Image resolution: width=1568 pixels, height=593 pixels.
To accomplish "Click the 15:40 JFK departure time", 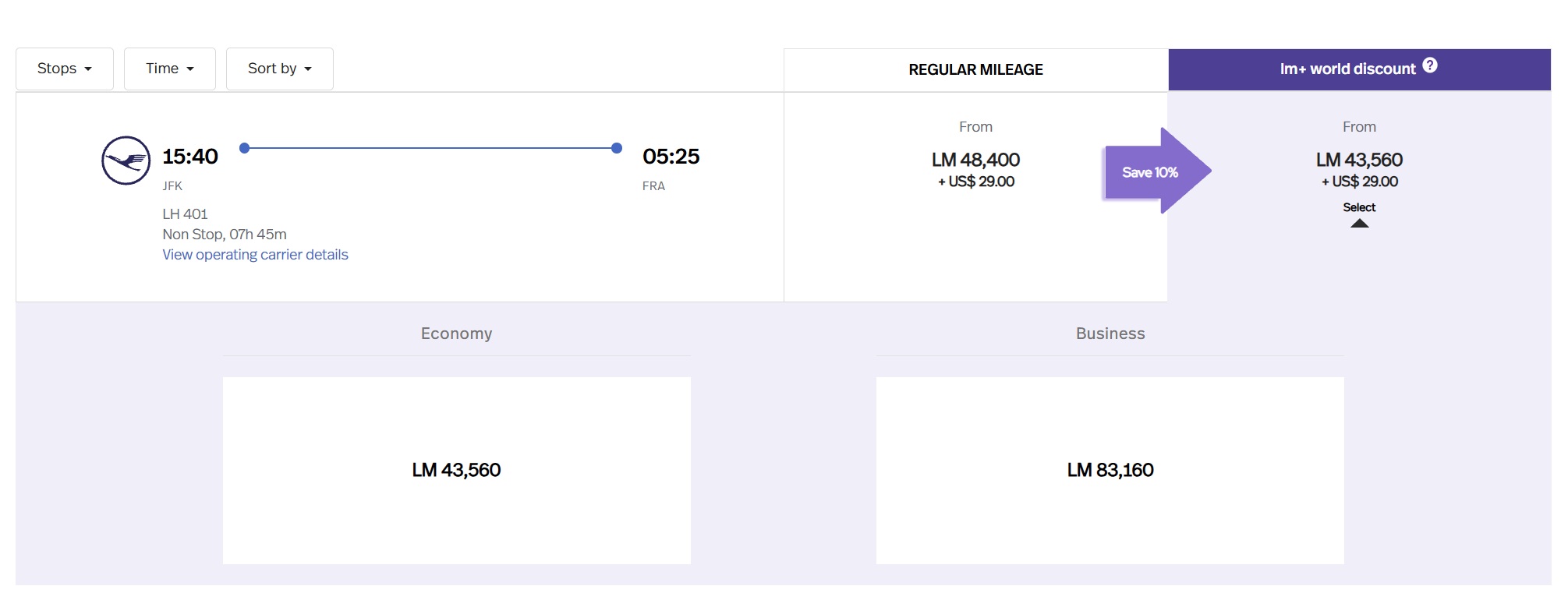I will (190, 157).
